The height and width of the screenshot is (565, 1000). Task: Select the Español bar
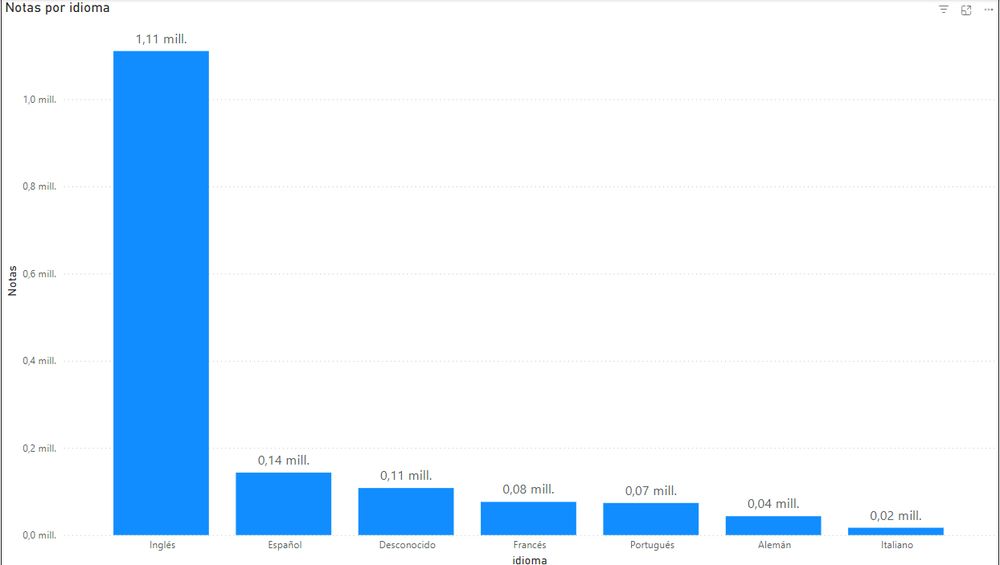tap(284, 504)
